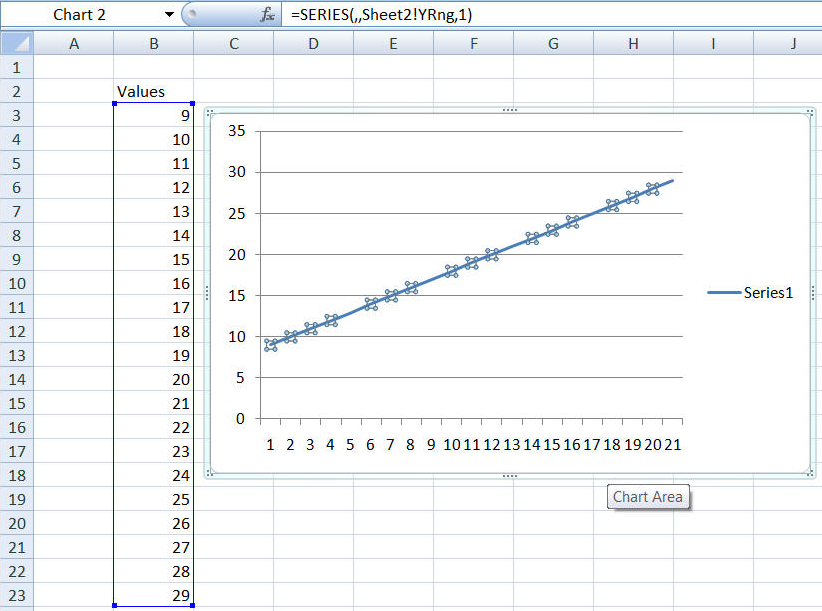Image resolution: width=822 pixels, height=611 pixels.
Task: Select the row 12 header
Action: tap(17, 331)
